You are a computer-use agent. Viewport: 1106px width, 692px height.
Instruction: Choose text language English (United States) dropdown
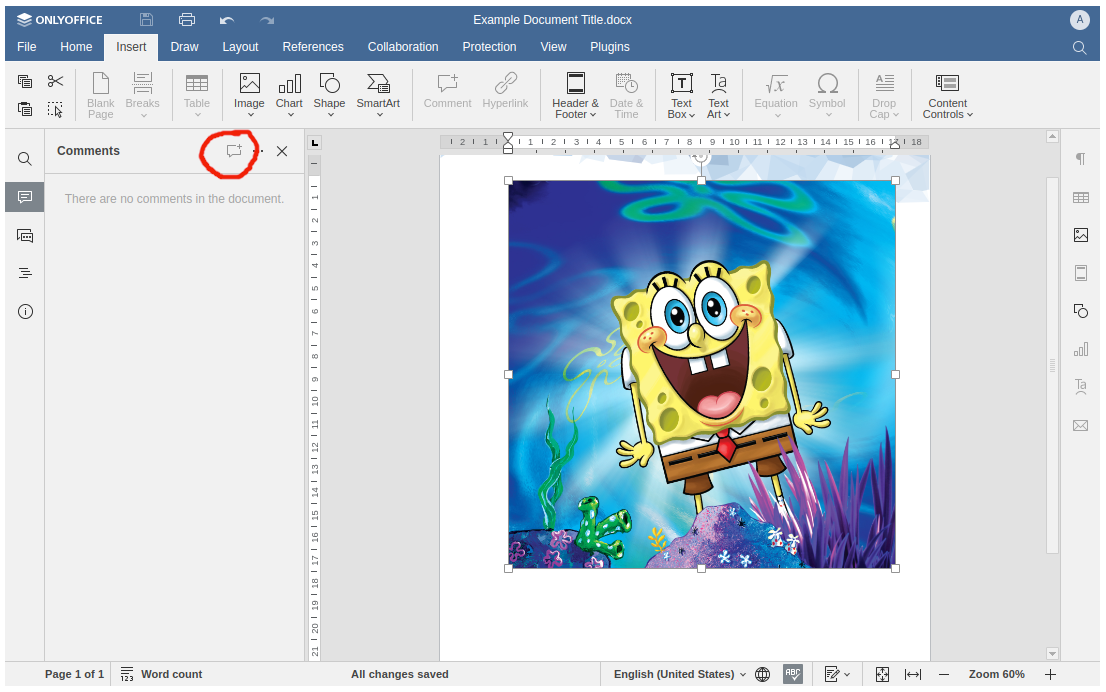pos(680,674)
